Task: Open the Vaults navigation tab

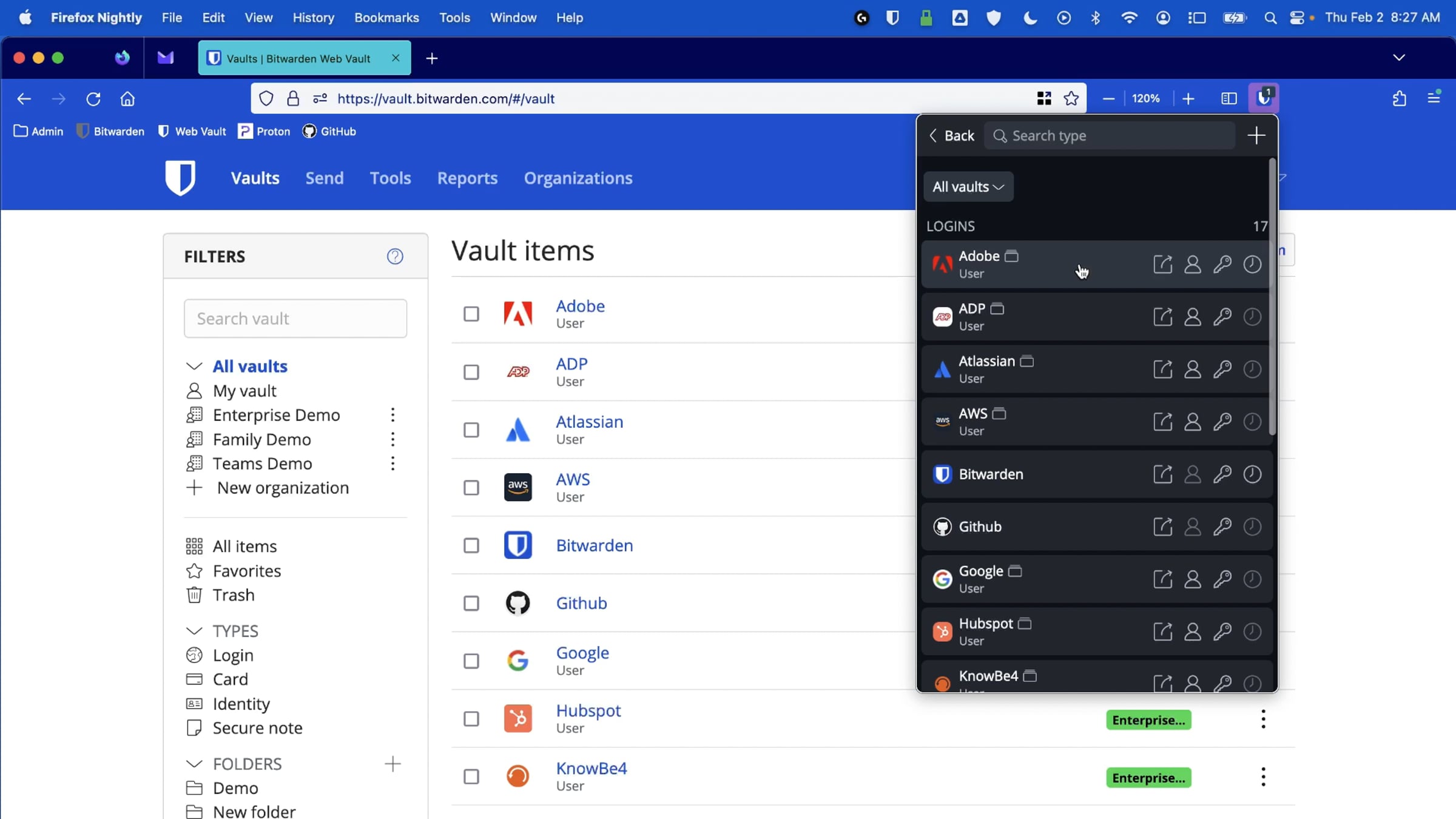Action: (255, 178)
